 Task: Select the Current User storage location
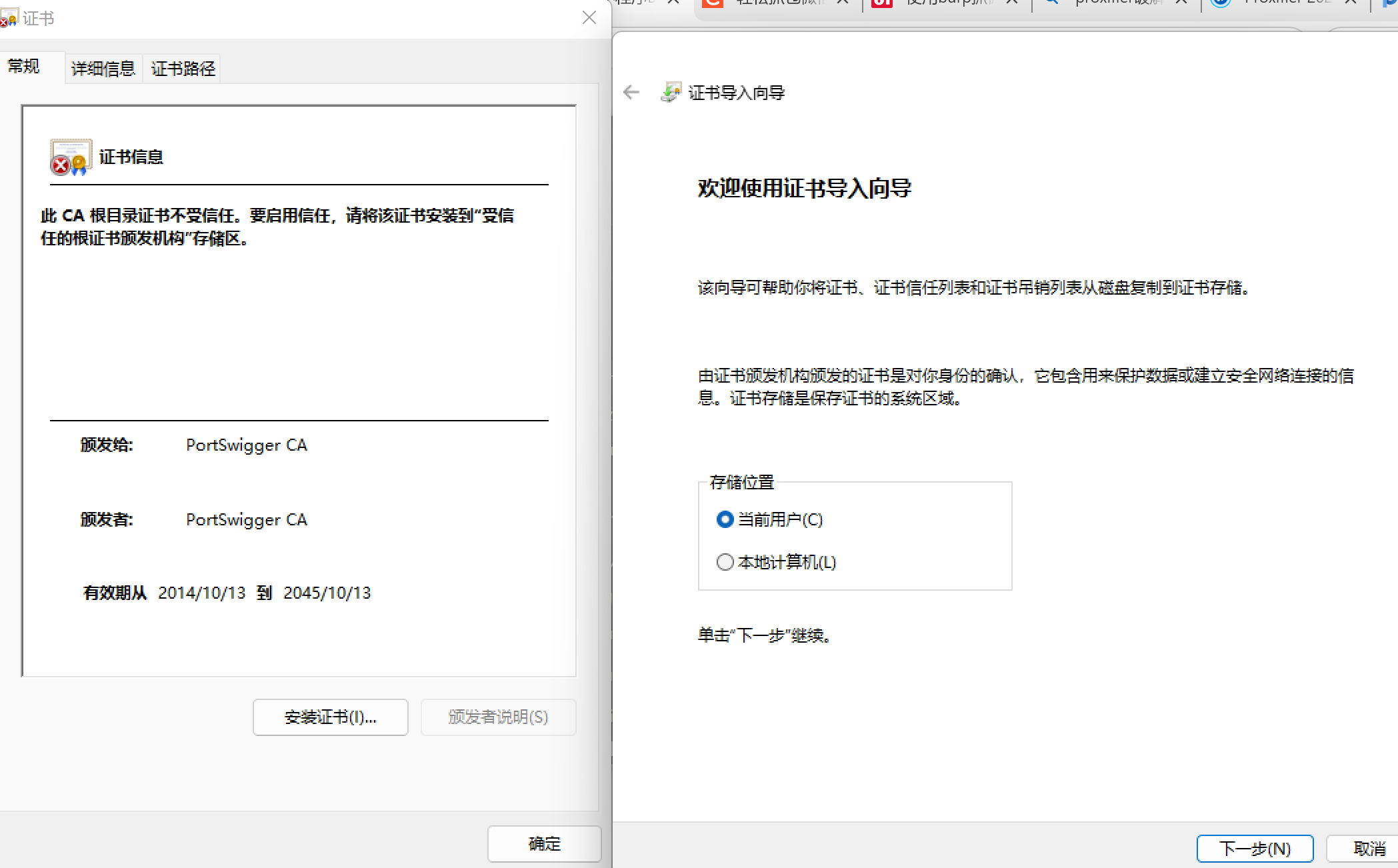[x=725, y=519]
